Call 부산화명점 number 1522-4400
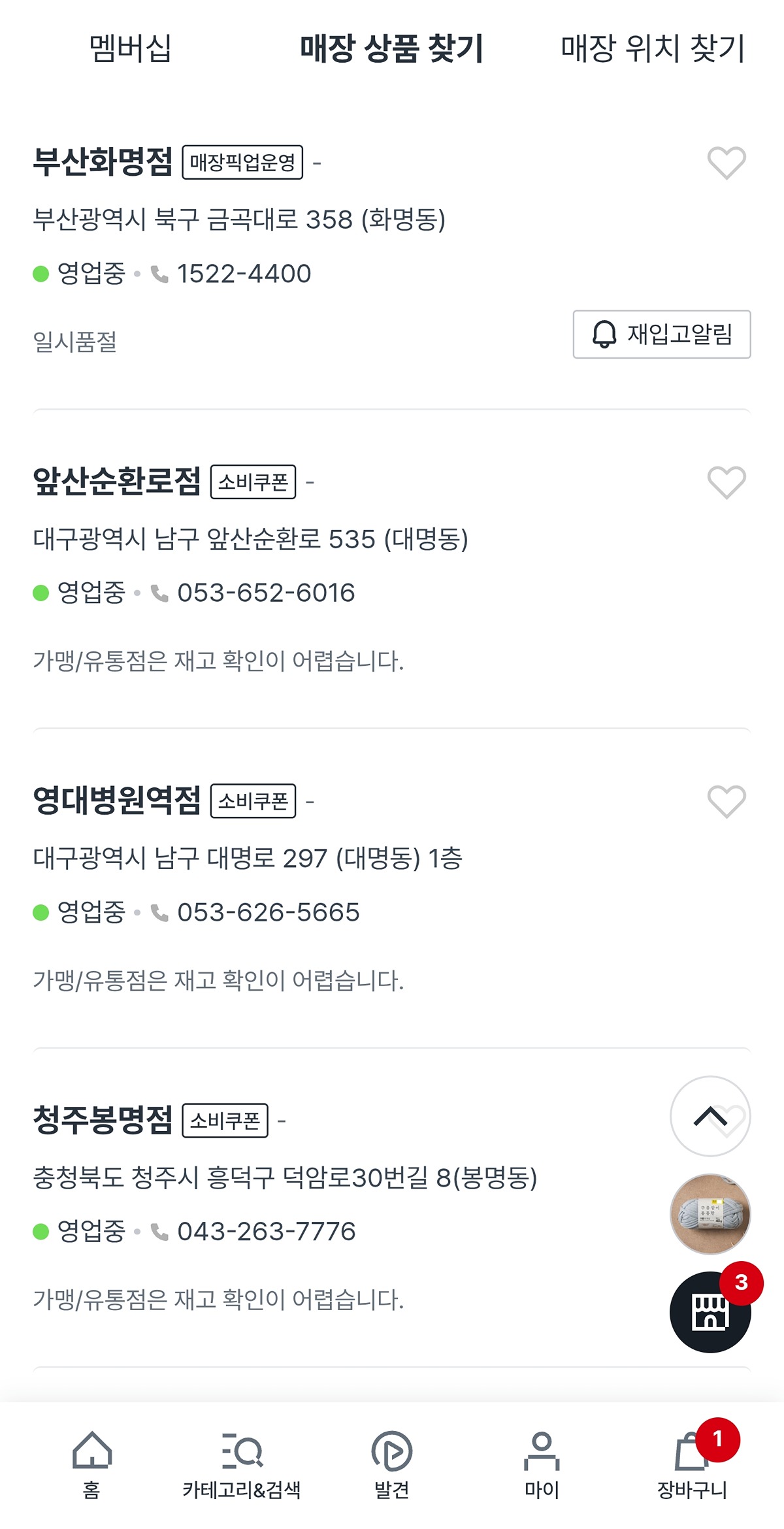784x1529 pixels. coord(244,274)
